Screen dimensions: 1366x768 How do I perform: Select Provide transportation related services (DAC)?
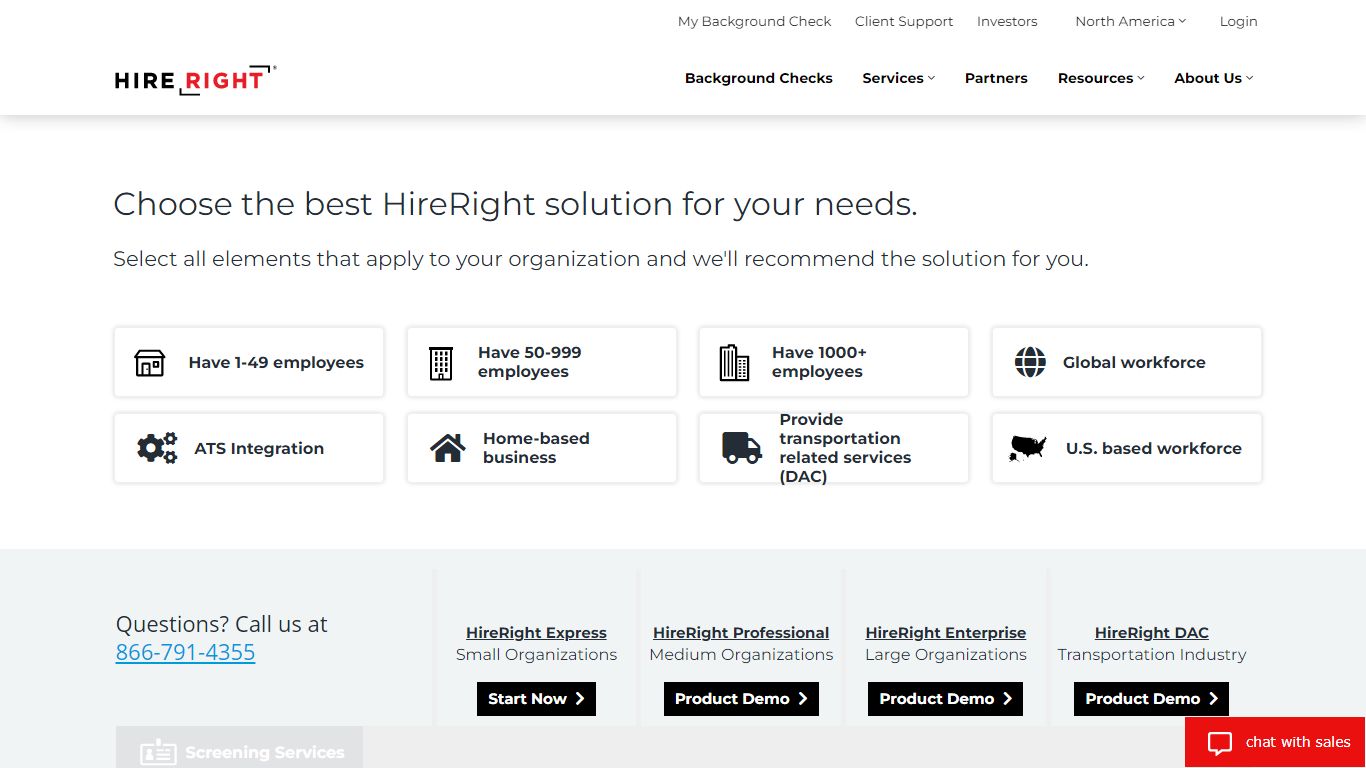click(x=834, y=448)
